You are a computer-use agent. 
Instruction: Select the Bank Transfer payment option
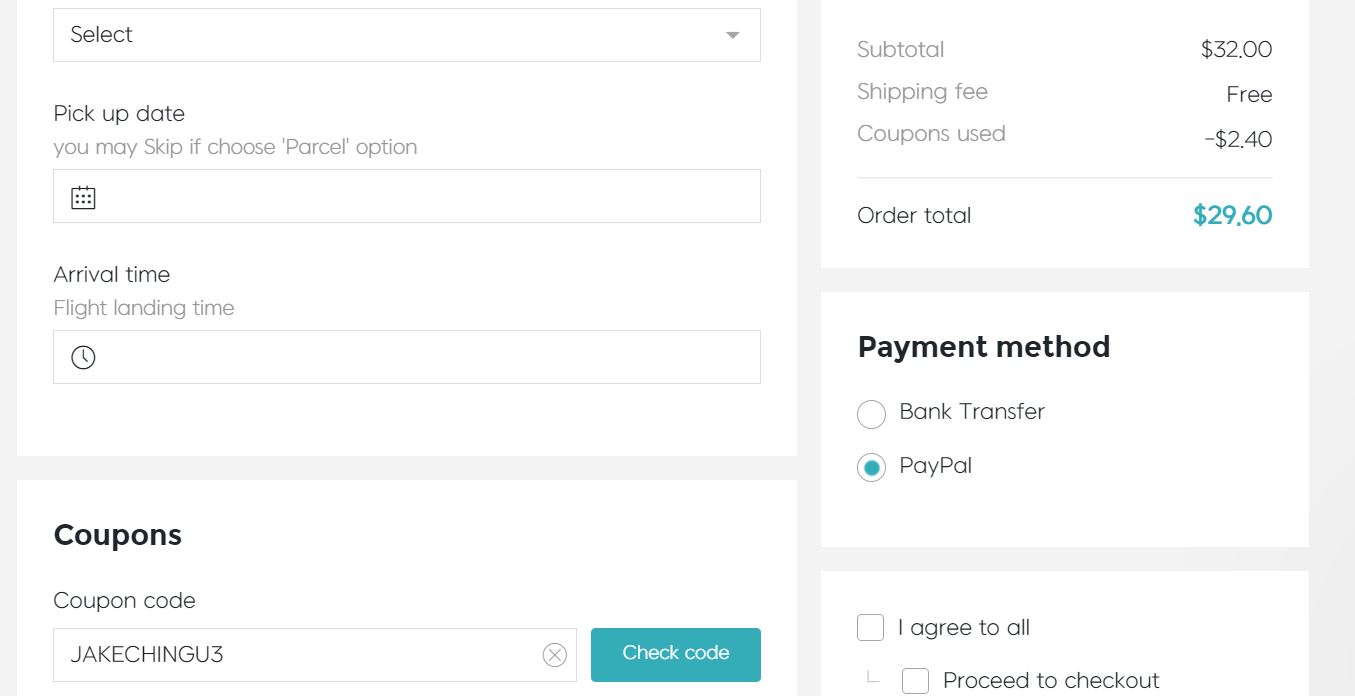(x=872, y=413)
